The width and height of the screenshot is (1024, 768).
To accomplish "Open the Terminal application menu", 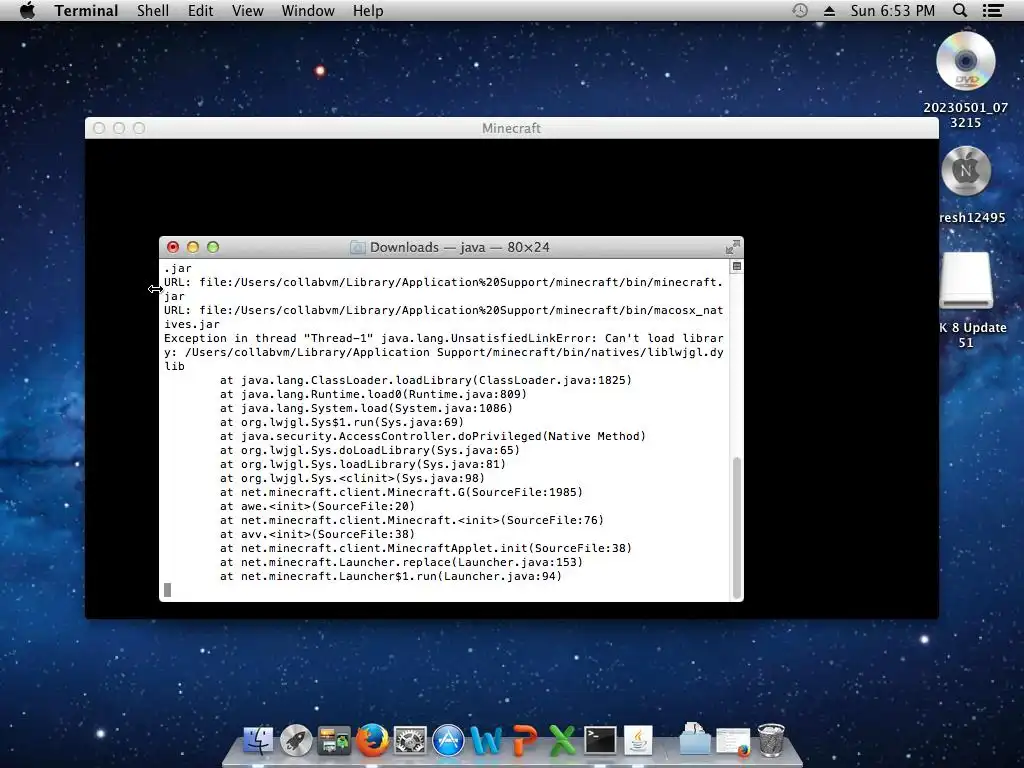I will (x=86, y=10).
